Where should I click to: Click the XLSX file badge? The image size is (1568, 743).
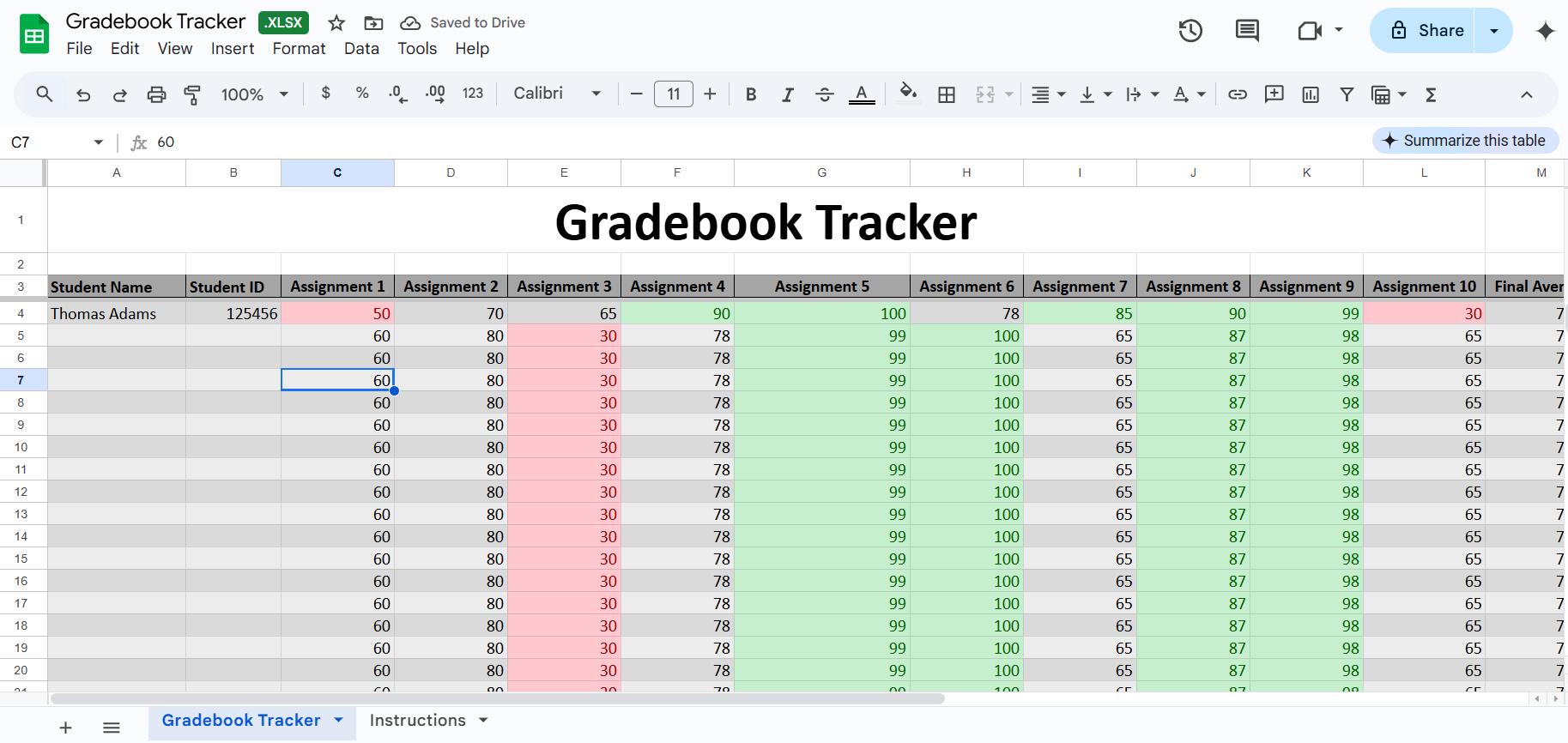pos(283,23)
